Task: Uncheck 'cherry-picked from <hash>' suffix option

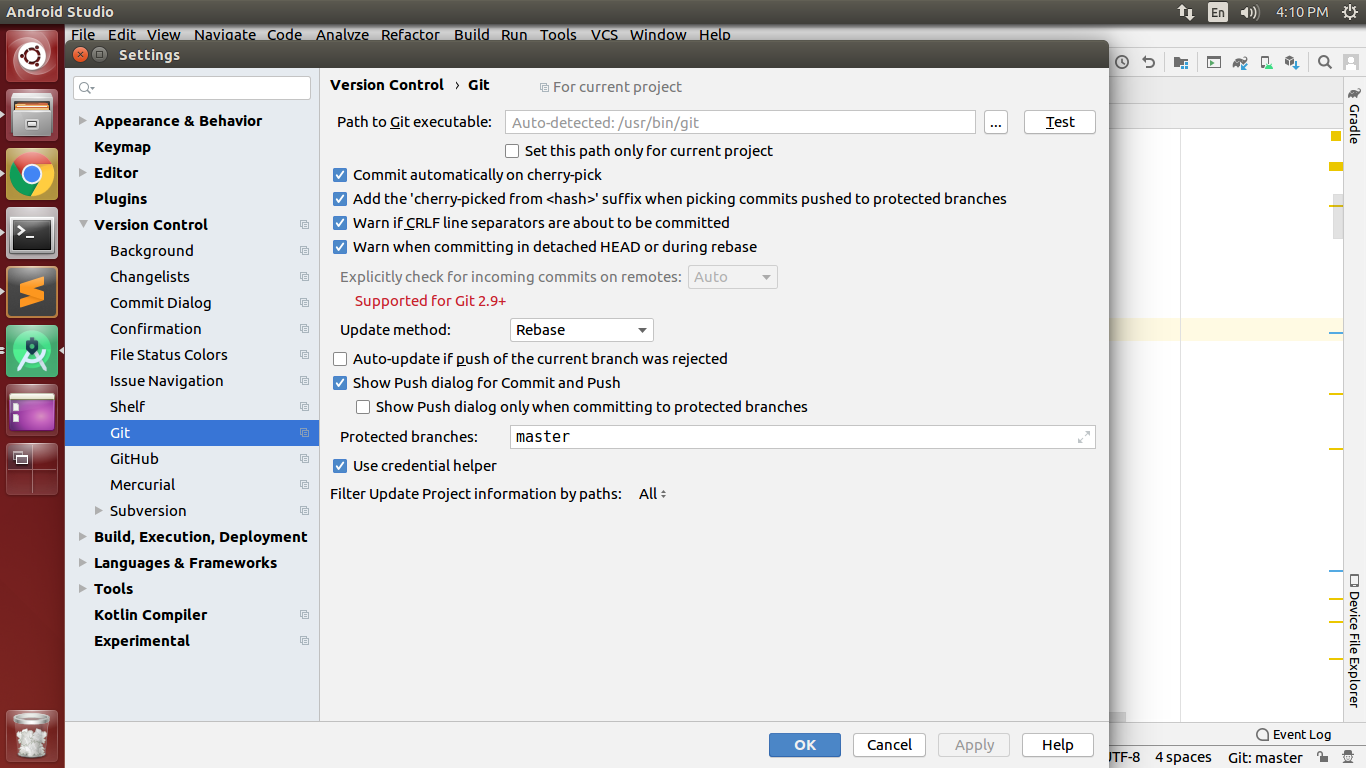Action: pyautogui.click(x=340, y=199)
